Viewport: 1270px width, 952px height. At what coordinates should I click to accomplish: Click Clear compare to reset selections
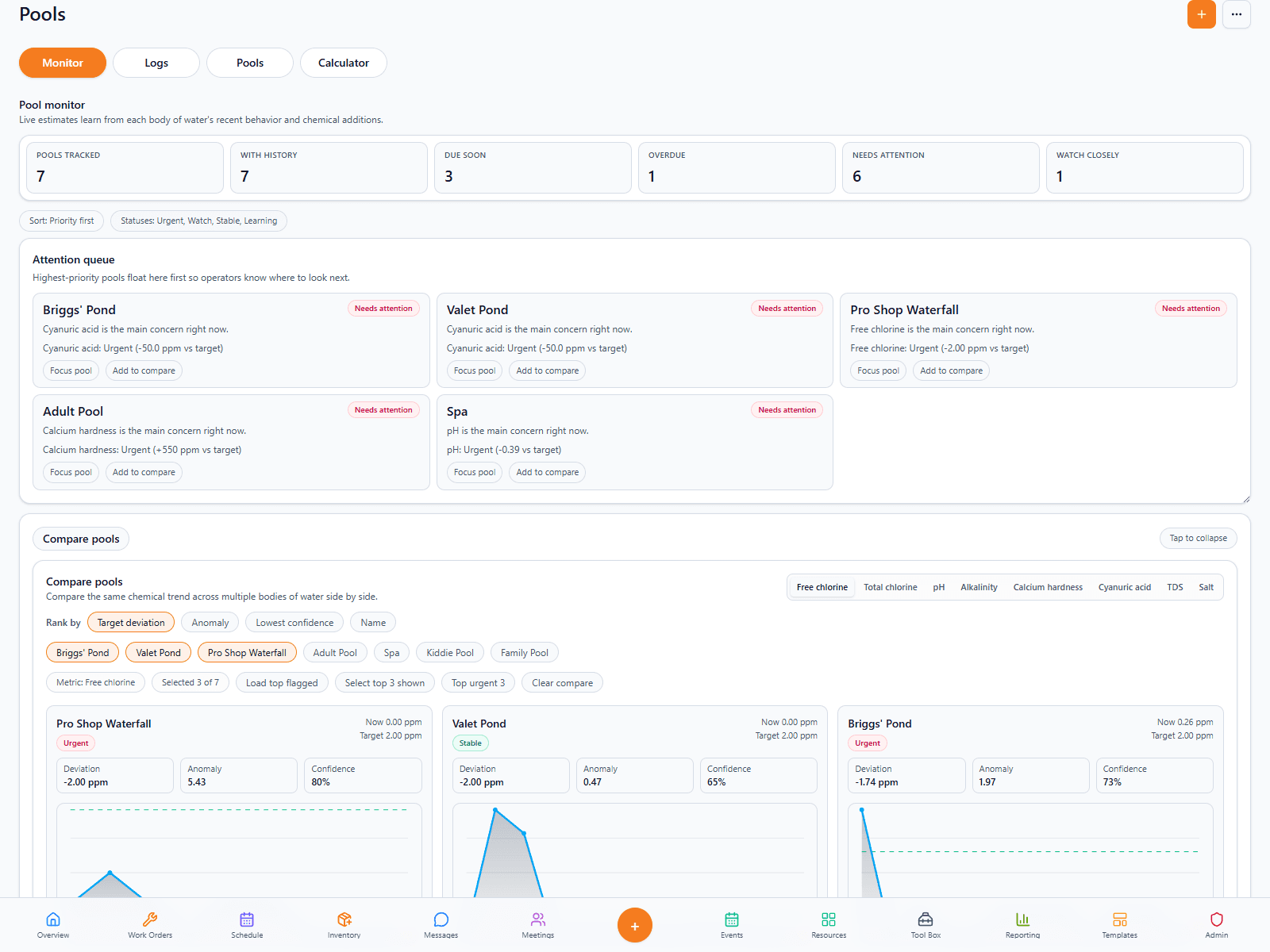click(x=562, y=682)
